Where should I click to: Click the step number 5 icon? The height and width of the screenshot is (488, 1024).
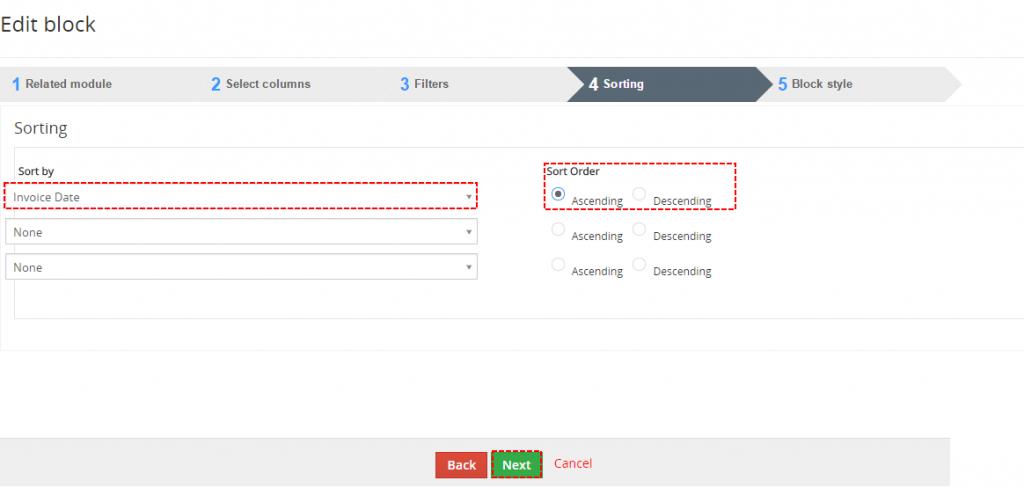pyautogui.click(x=783, y=85)
